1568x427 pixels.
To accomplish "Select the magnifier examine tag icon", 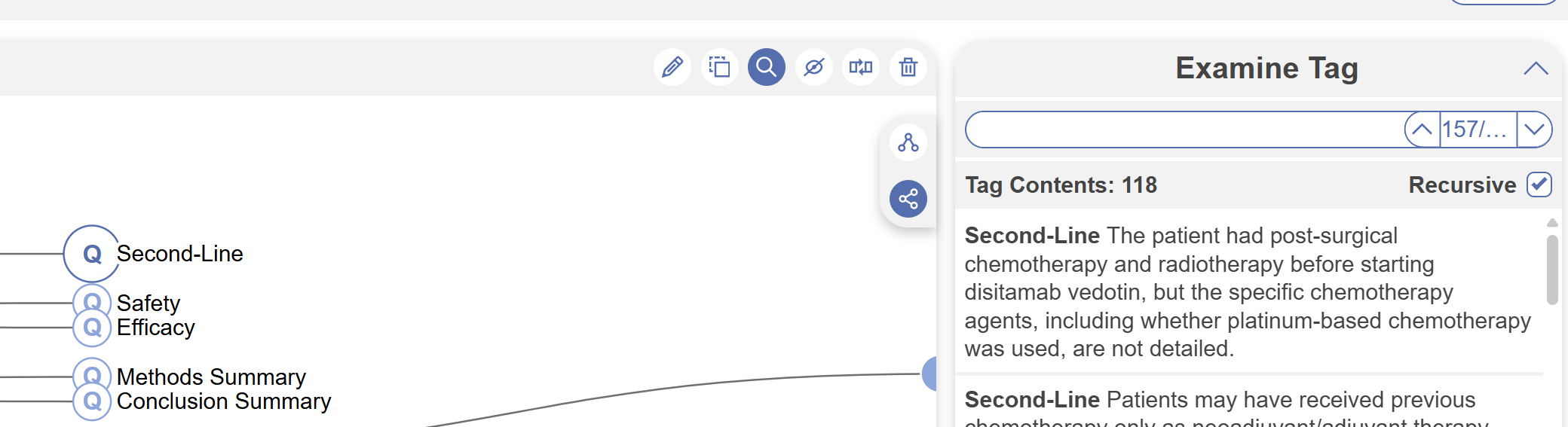I will tap(766, 68).
